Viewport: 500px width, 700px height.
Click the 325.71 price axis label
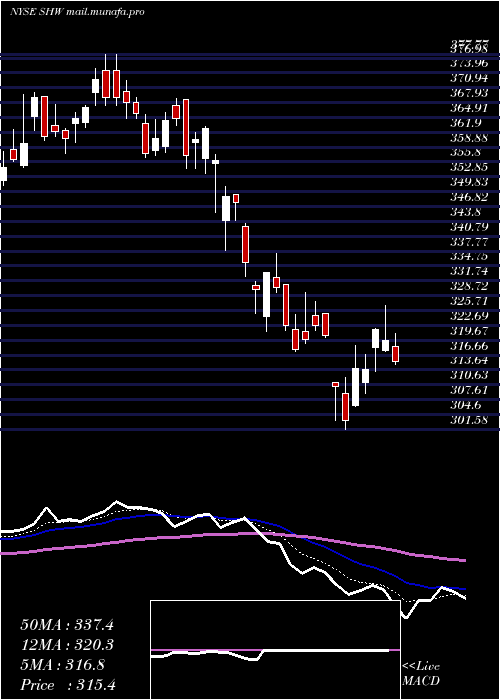(469, 301)
